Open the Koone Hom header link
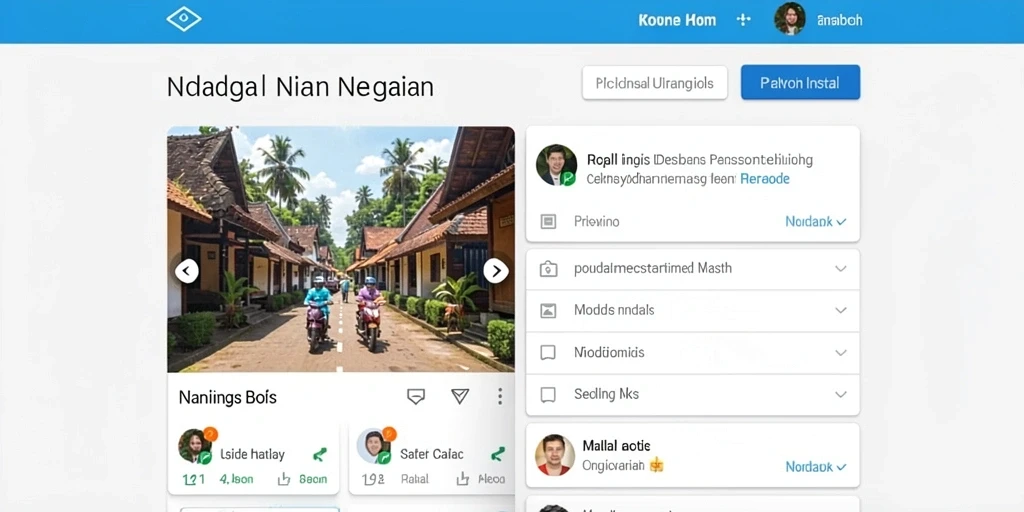Image resolution: width=1024 pixels, height=512 pixels. tap(677, 20)
